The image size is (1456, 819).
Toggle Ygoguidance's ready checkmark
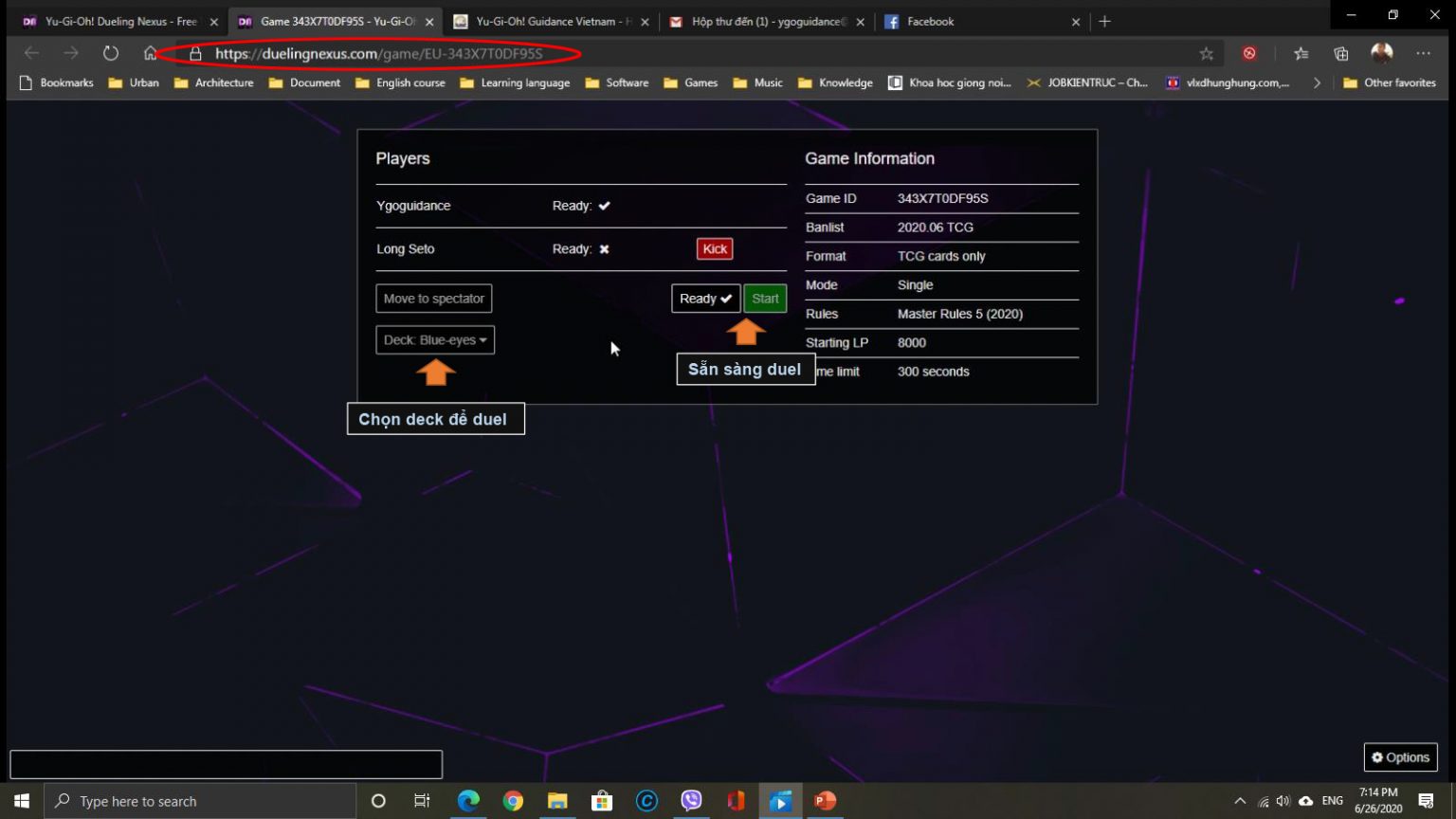point(604,205)
